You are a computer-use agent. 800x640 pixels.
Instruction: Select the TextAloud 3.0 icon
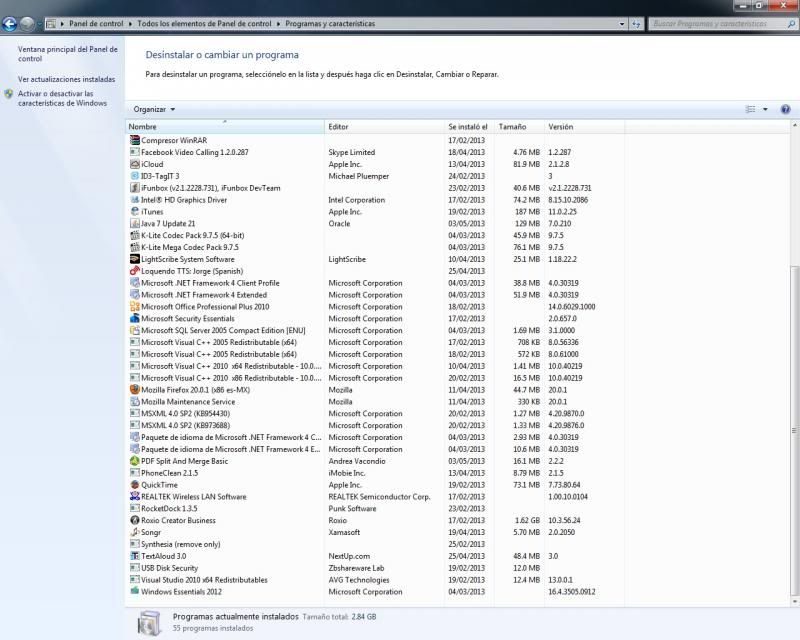[x=135, y=556]
